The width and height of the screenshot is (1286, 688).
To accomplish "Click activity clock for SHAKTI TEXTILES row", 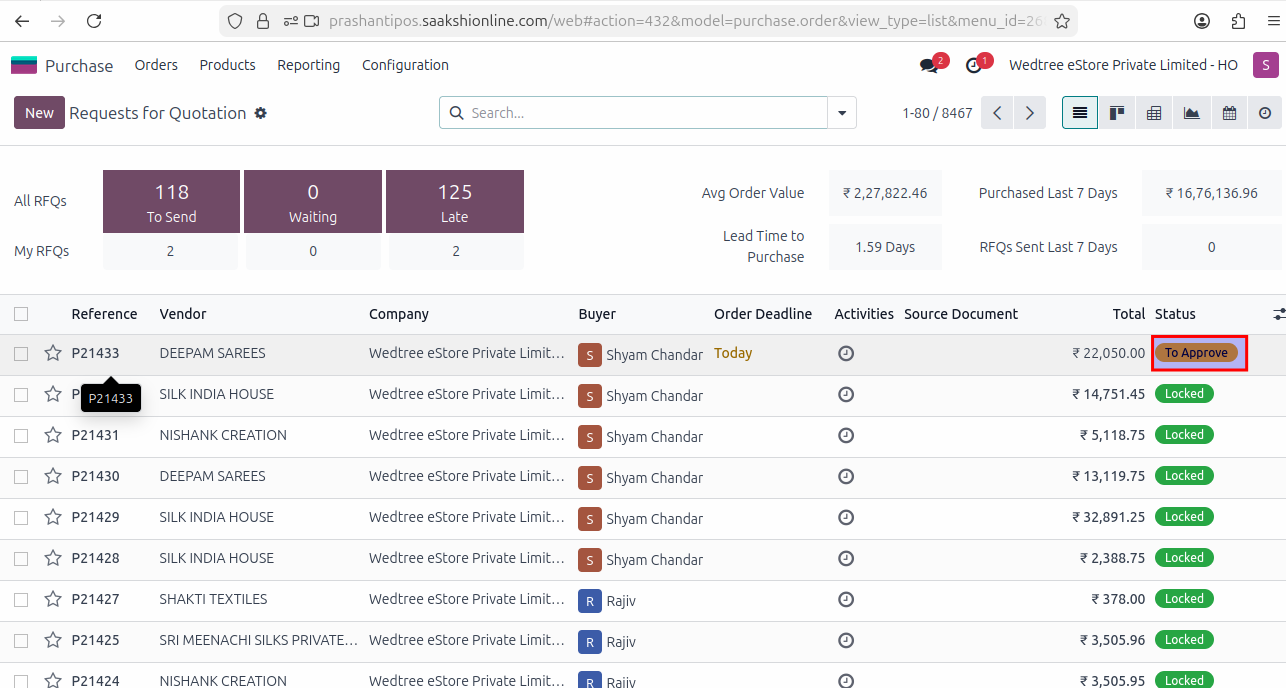I will point(846,599).
